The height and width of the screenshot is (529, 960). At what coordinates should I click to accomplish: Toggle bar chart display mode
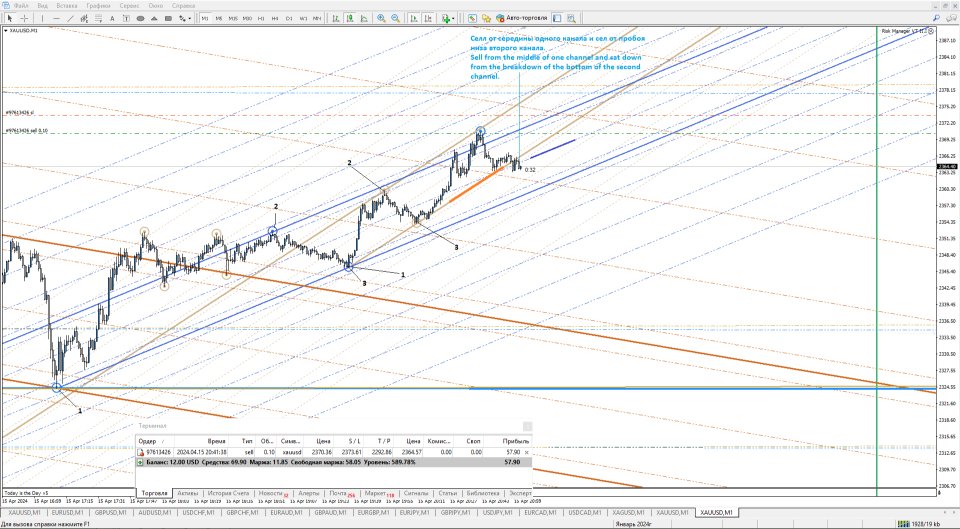click(x=335, y=18)
